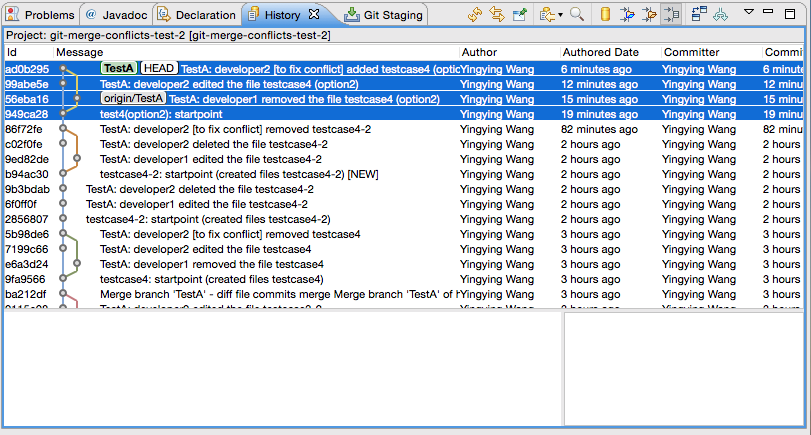The height and width of the screenshot is (435, 811).
Task: Select the HEAD label on commit ad0b295
Action: 159,68
